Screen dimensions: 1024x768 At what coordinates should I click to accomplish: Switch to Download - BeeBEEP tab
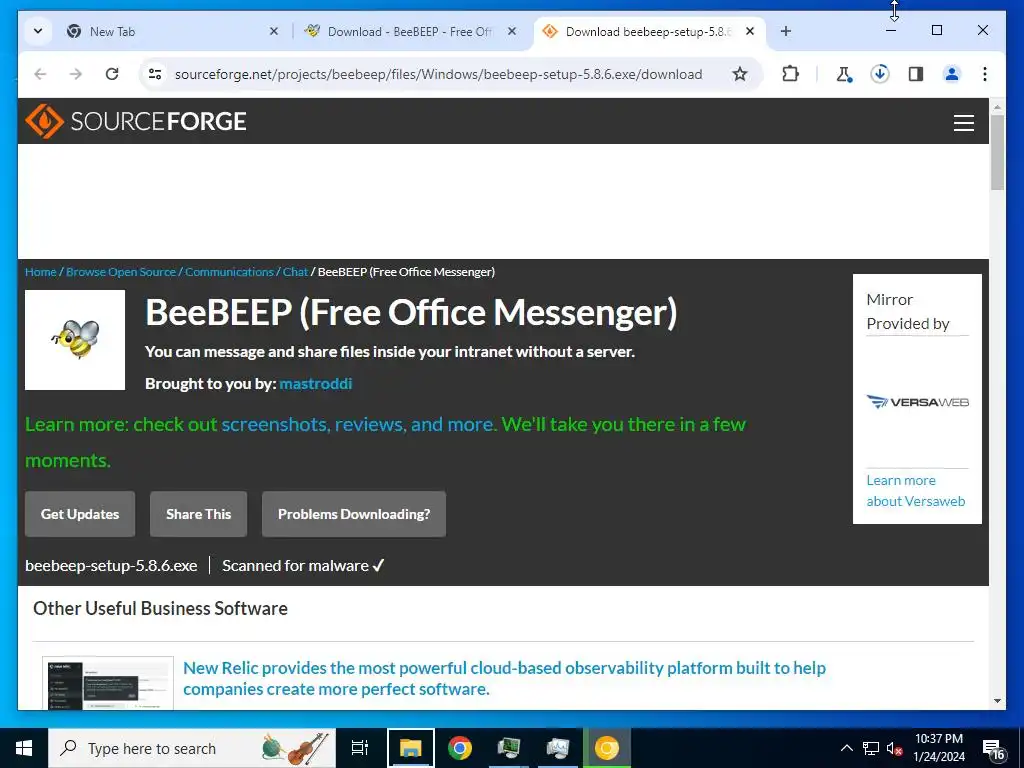(x=409, y=31)
